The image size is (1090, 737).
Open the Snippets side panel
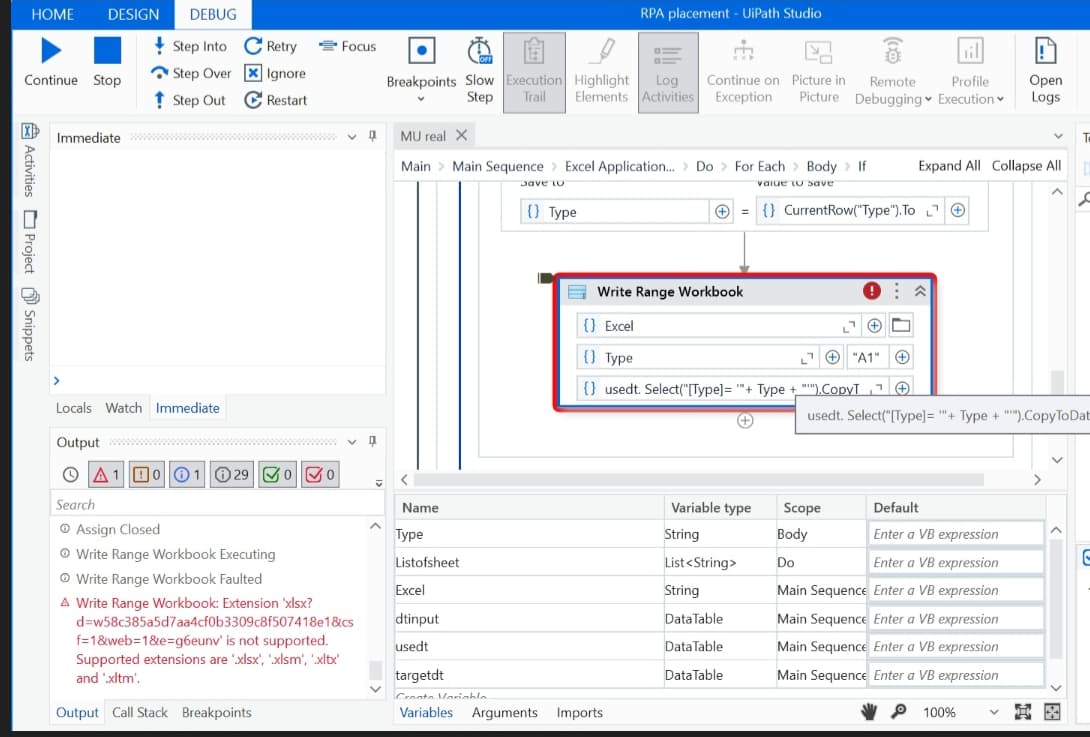coord(29,324)
